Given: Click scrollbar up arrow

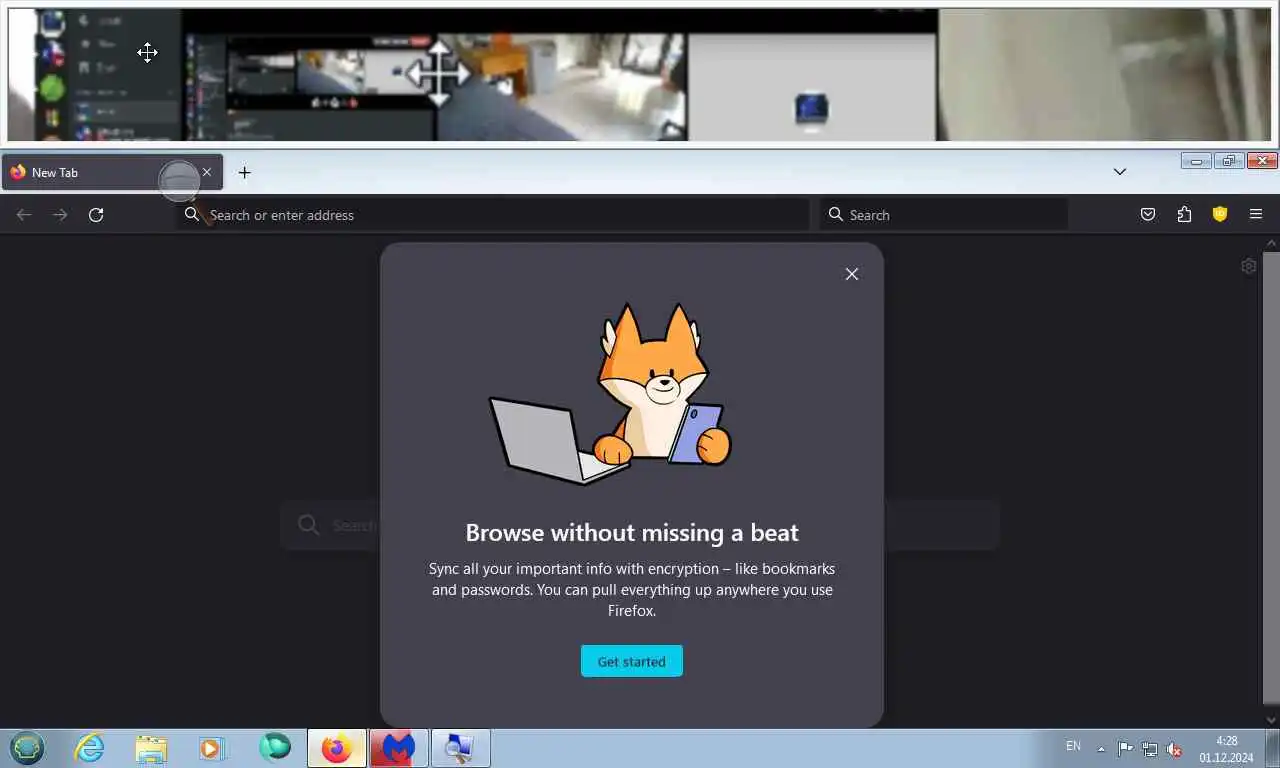Looking at the screenshot, I should pos(1272,243).
